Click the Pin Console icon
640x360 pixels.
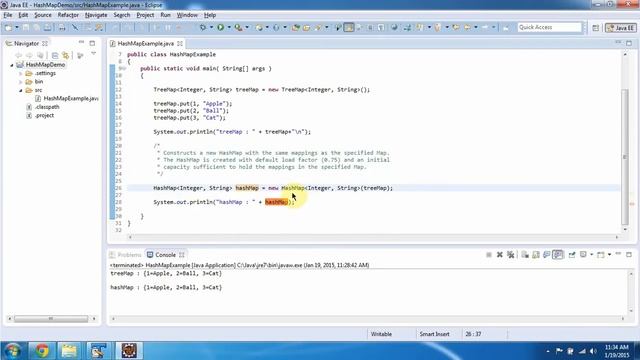coord(572,255)
